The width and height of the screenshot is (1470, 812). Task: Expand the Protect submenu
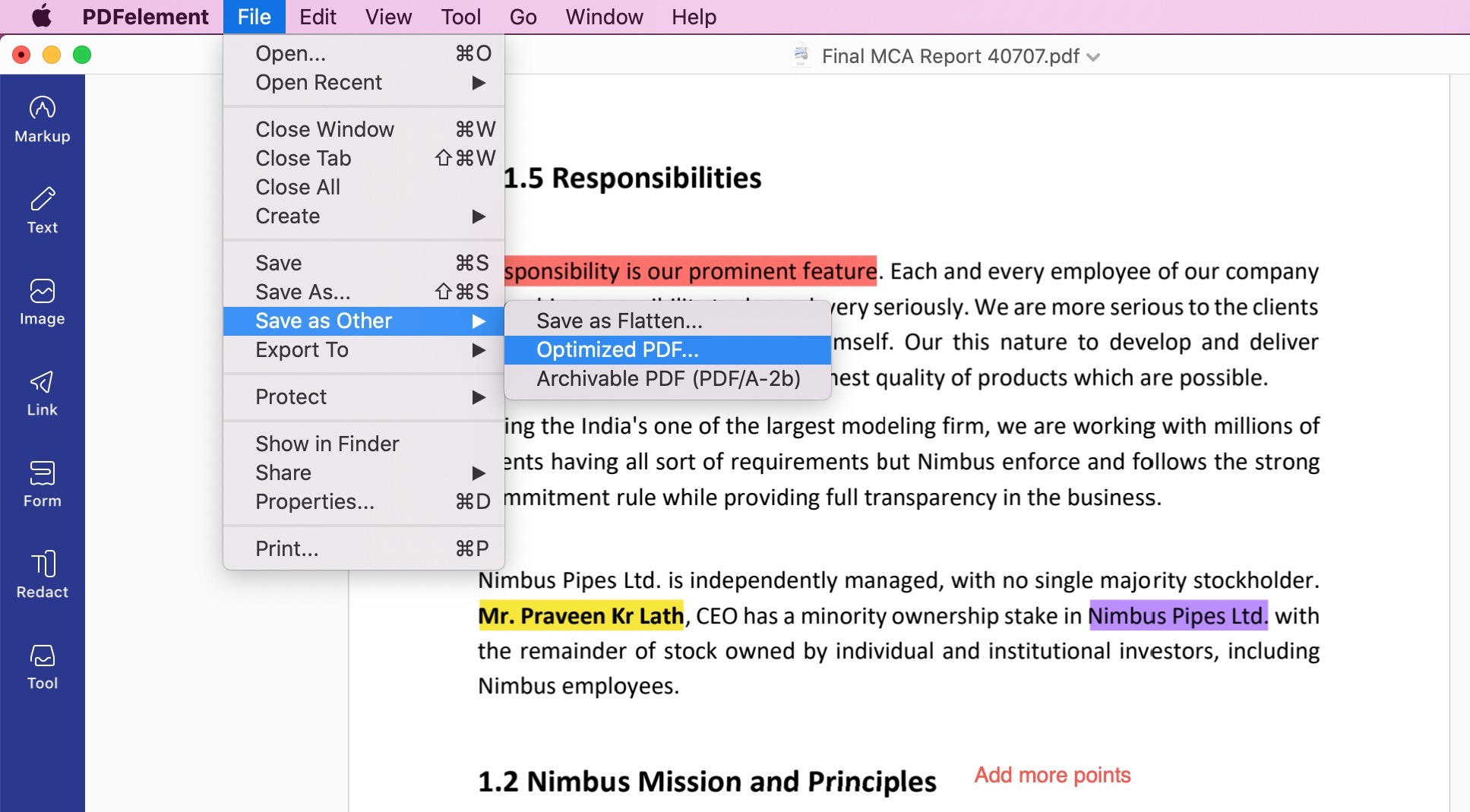pos(364,397)
